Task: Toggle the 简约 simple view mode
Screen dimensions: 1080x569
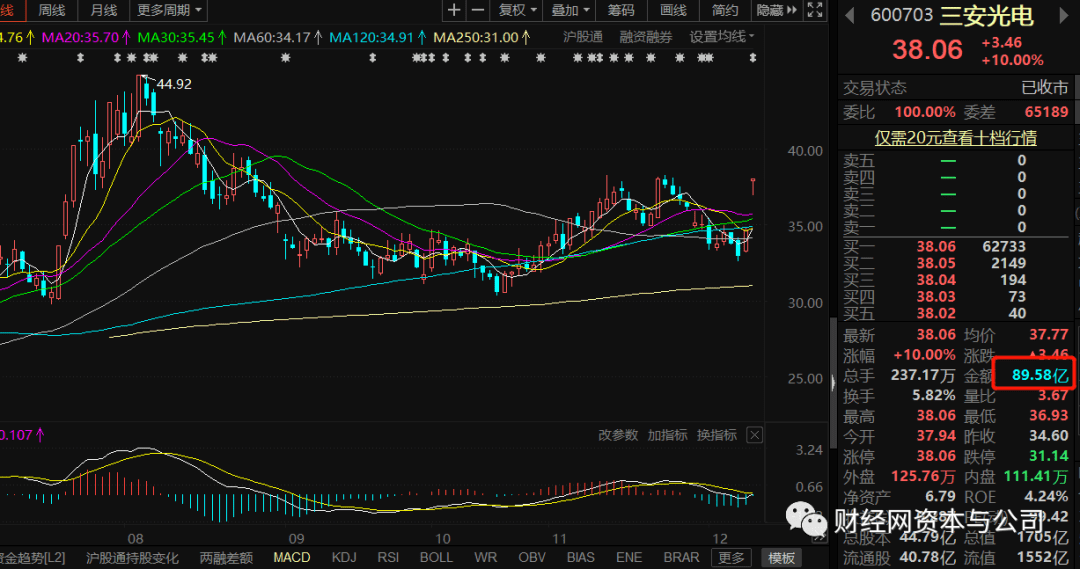Action: point(725,10)
